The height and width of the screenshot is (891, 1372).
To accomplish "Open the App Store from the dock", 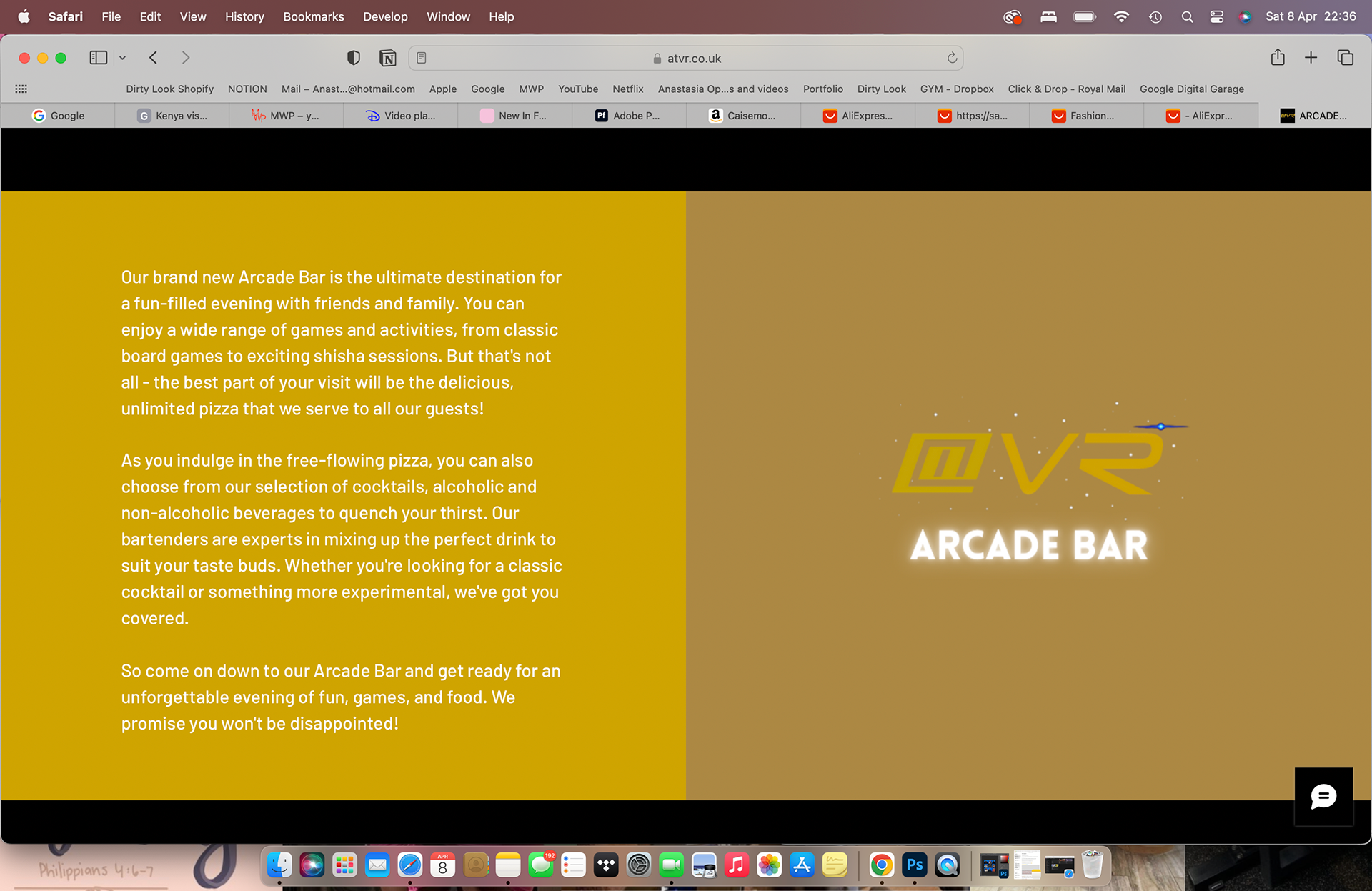I will coord(802,865).
